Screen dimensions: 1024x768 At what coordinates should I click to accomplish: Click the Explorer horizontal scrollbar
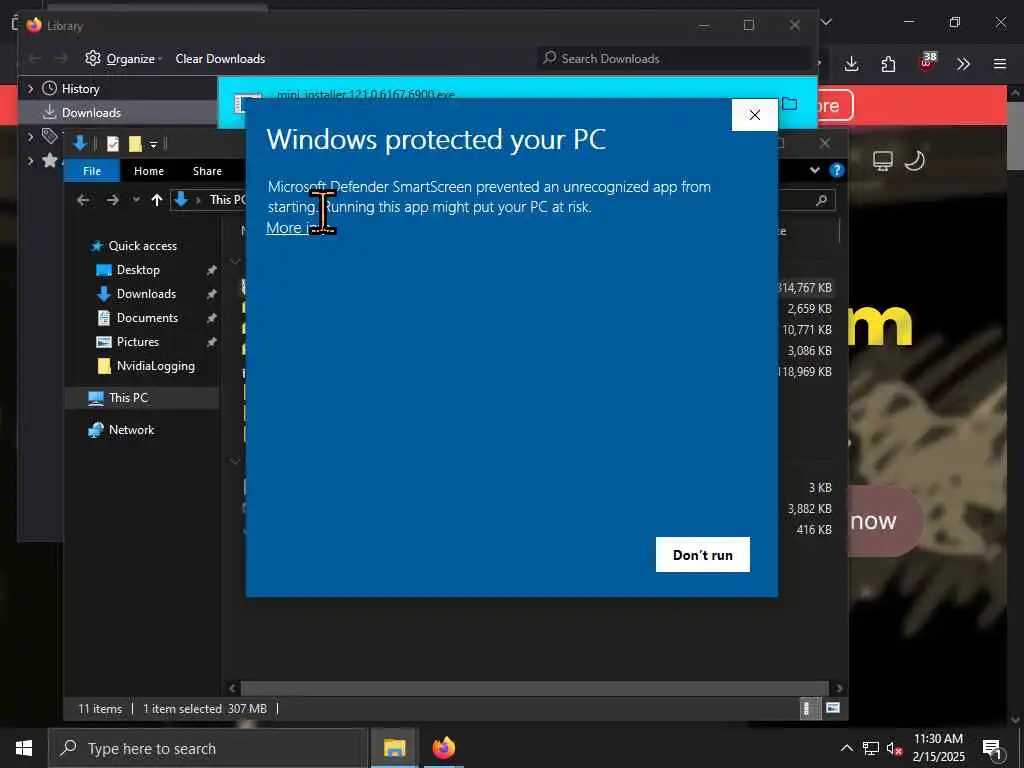[x=534, y=688]
